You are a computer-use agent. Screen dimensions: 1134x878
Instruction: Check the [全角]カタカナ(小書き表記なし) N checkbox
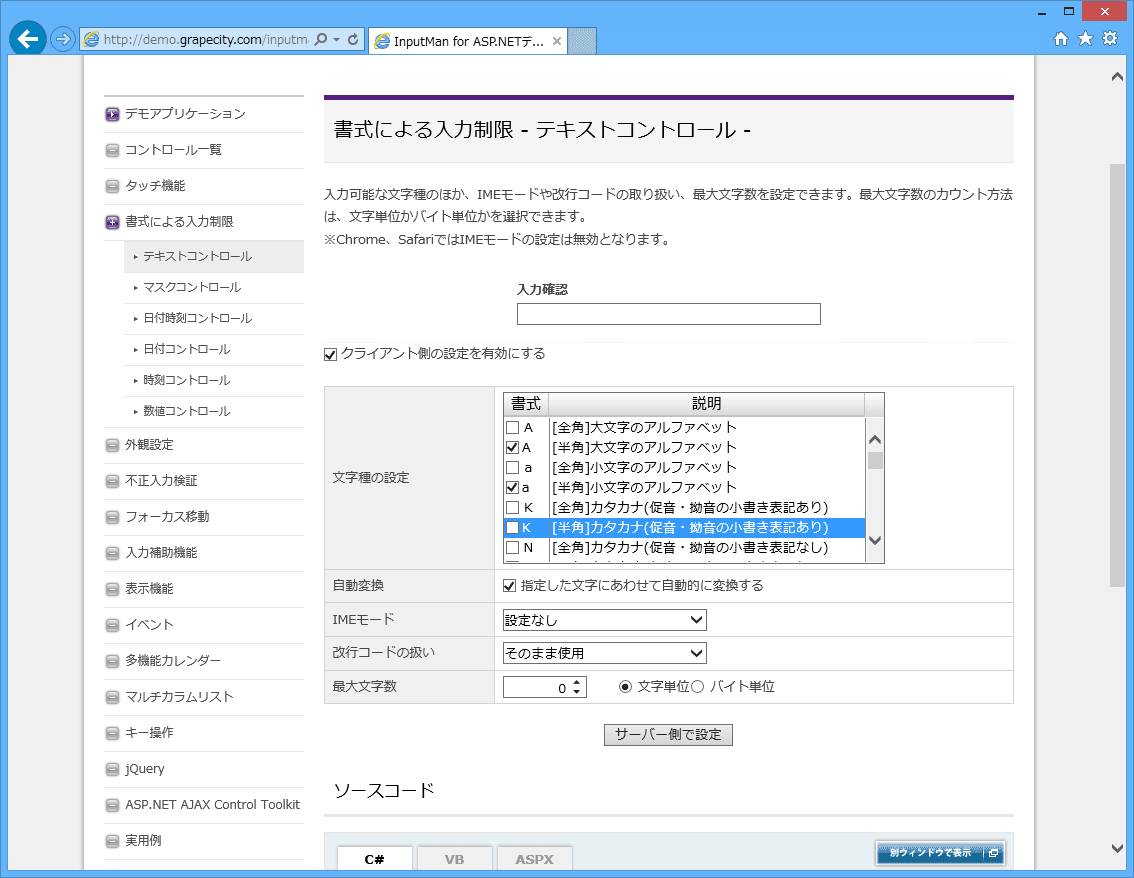(512, 547)
